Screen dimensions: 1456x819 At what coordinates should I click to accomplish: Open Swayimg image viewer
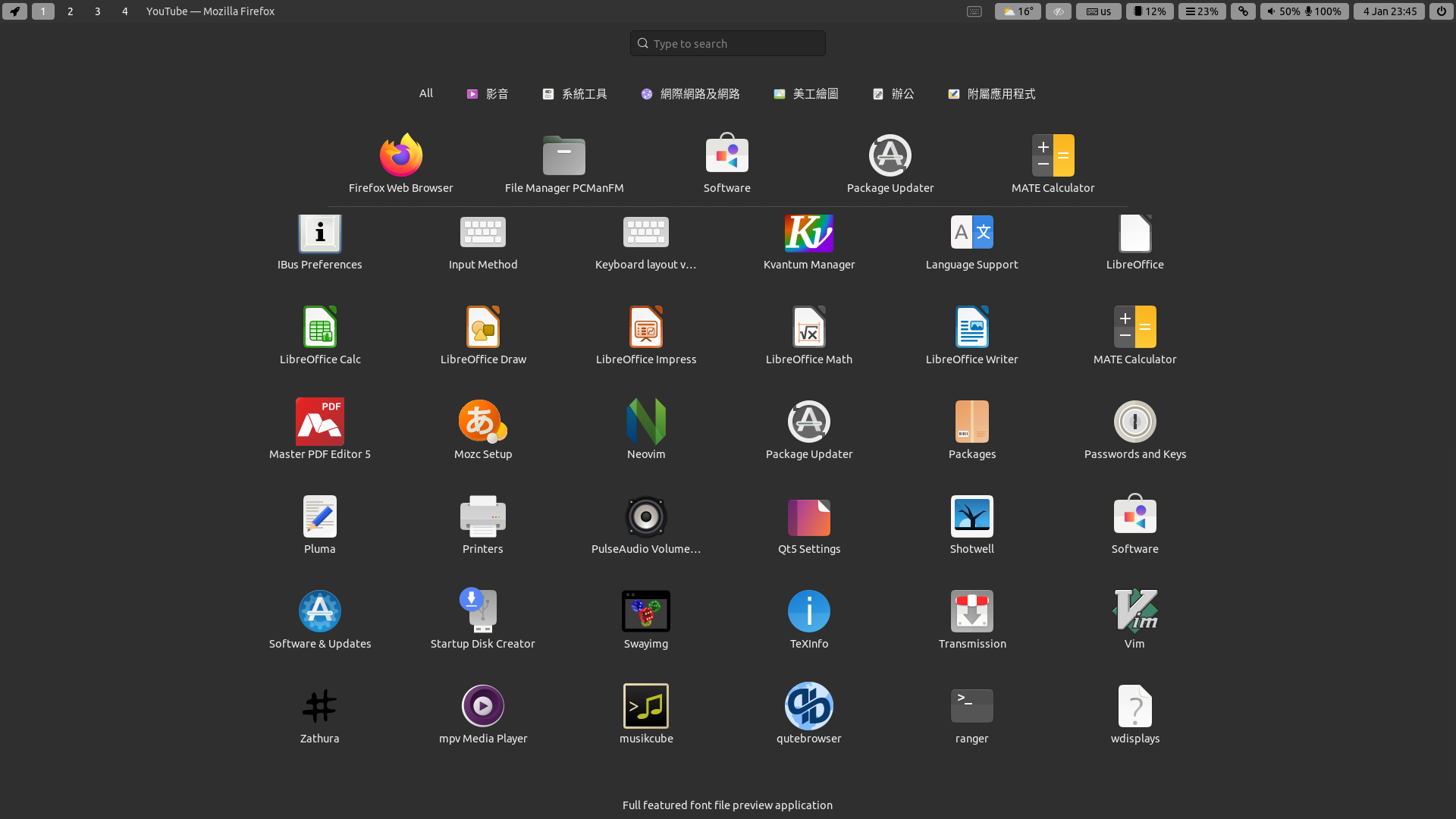646,620
